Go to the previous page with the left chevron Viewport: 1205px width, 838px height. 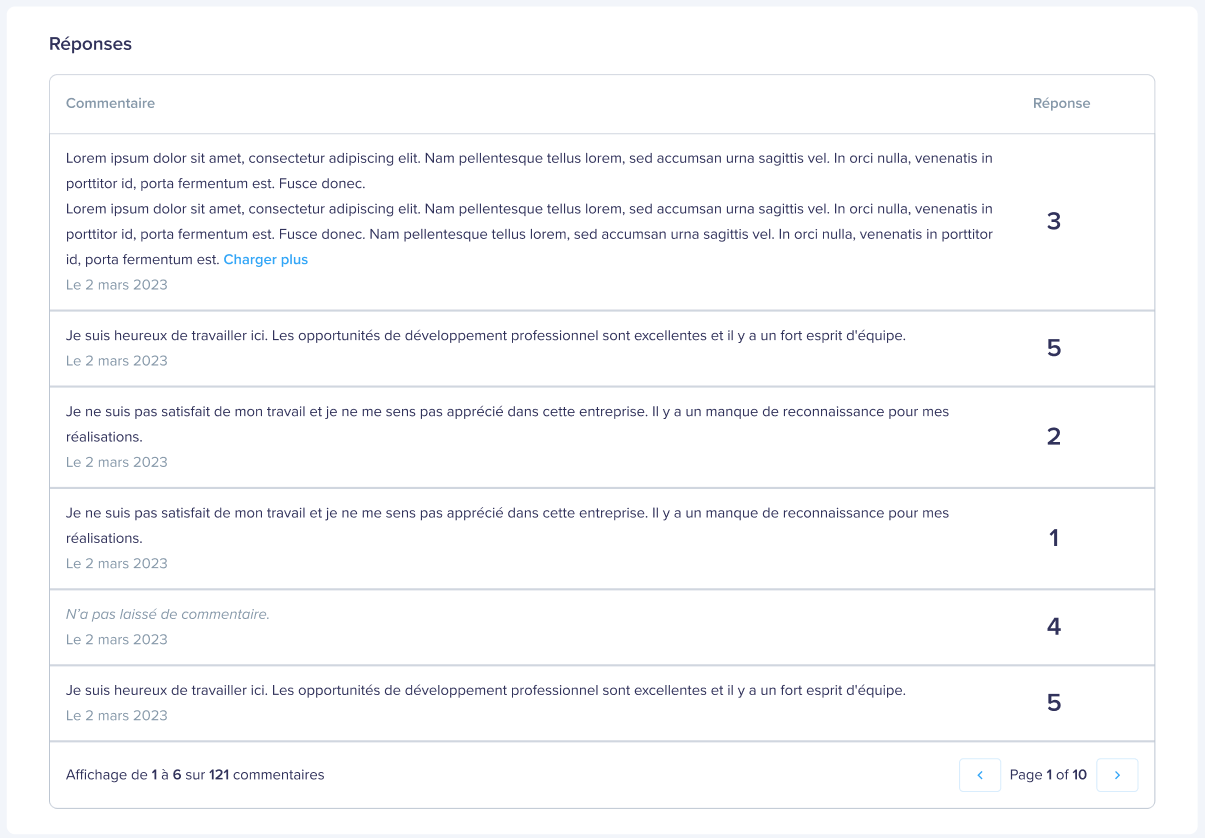[x=980, y=775]
